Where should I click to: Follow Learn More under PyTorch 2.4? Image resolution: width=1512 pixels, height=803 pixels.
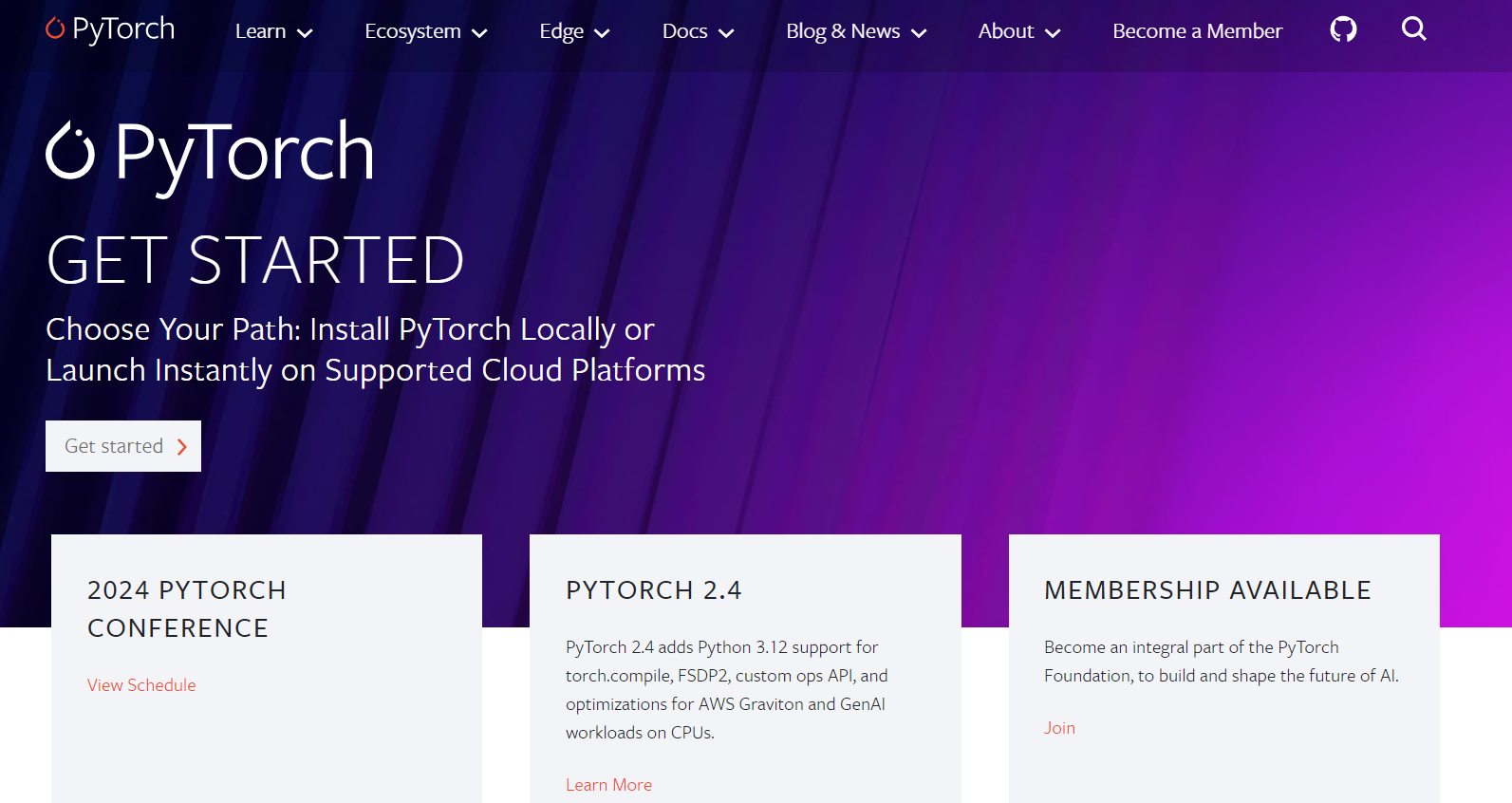pos(608,785)
